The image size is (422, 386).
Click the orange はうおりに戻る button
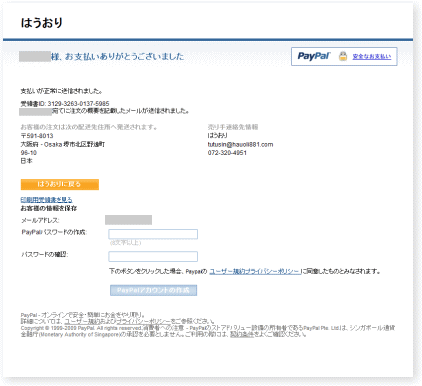(60, 184)
